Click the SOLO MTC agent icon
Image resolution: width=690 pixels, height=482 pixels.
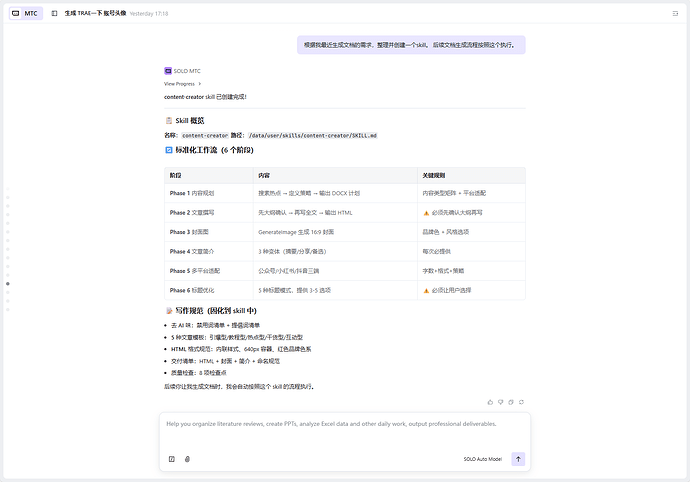[x=168, y=71]
